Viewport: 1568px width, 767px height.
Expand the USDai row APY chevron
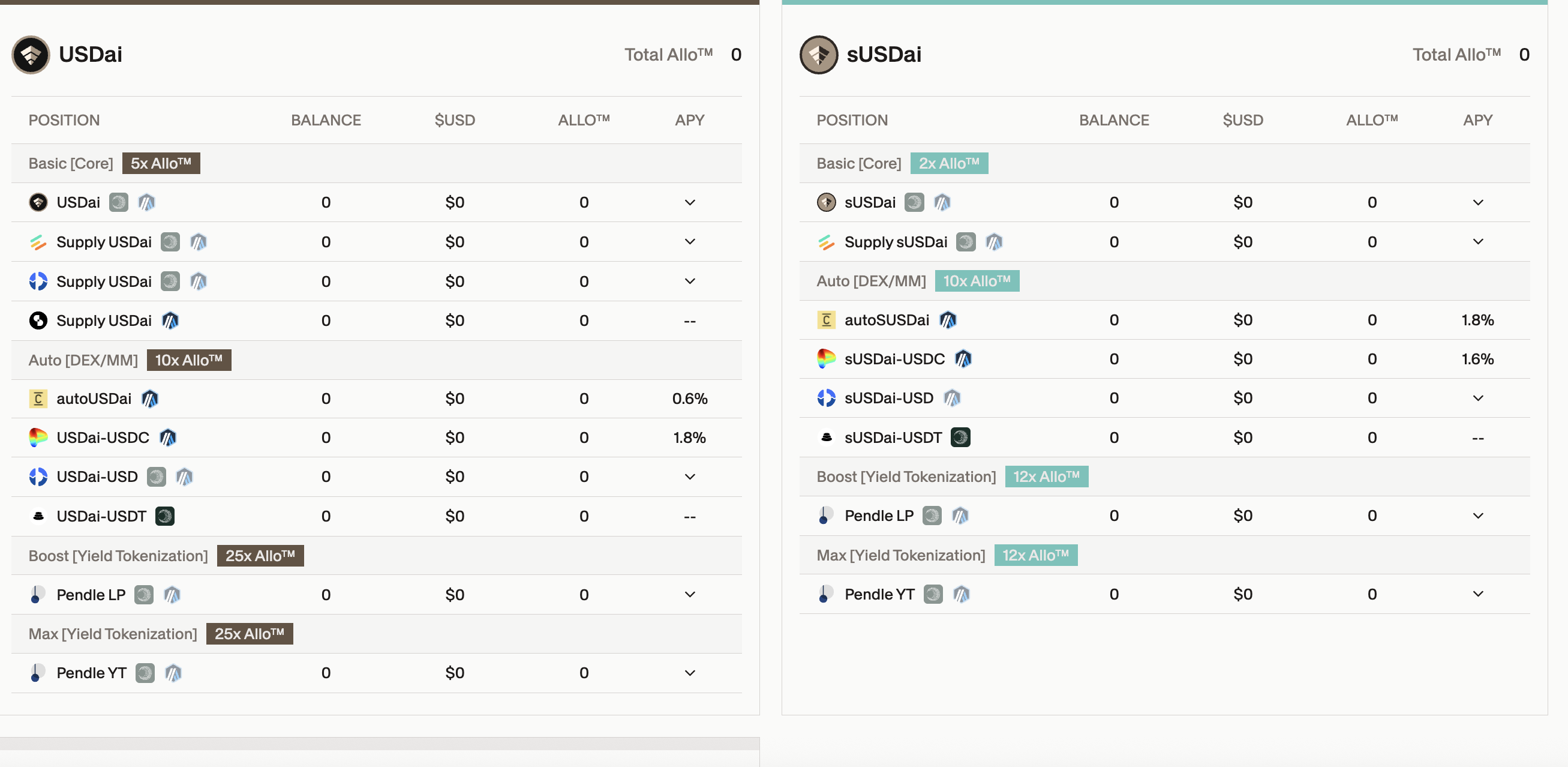coord(689,202)
